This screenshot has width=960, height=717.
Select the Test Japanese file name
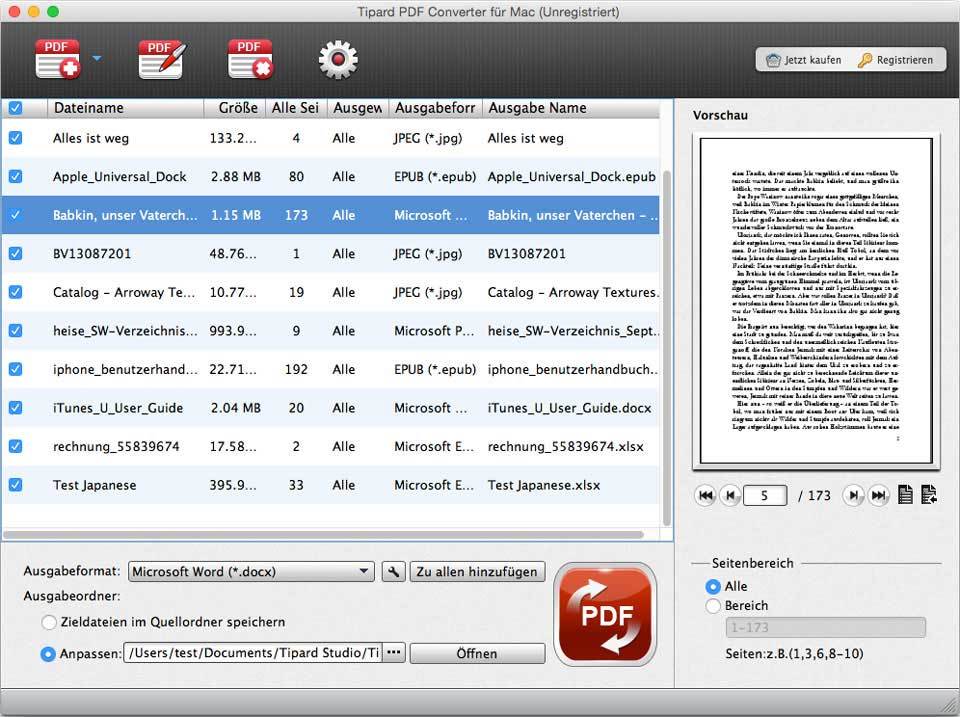94,486
